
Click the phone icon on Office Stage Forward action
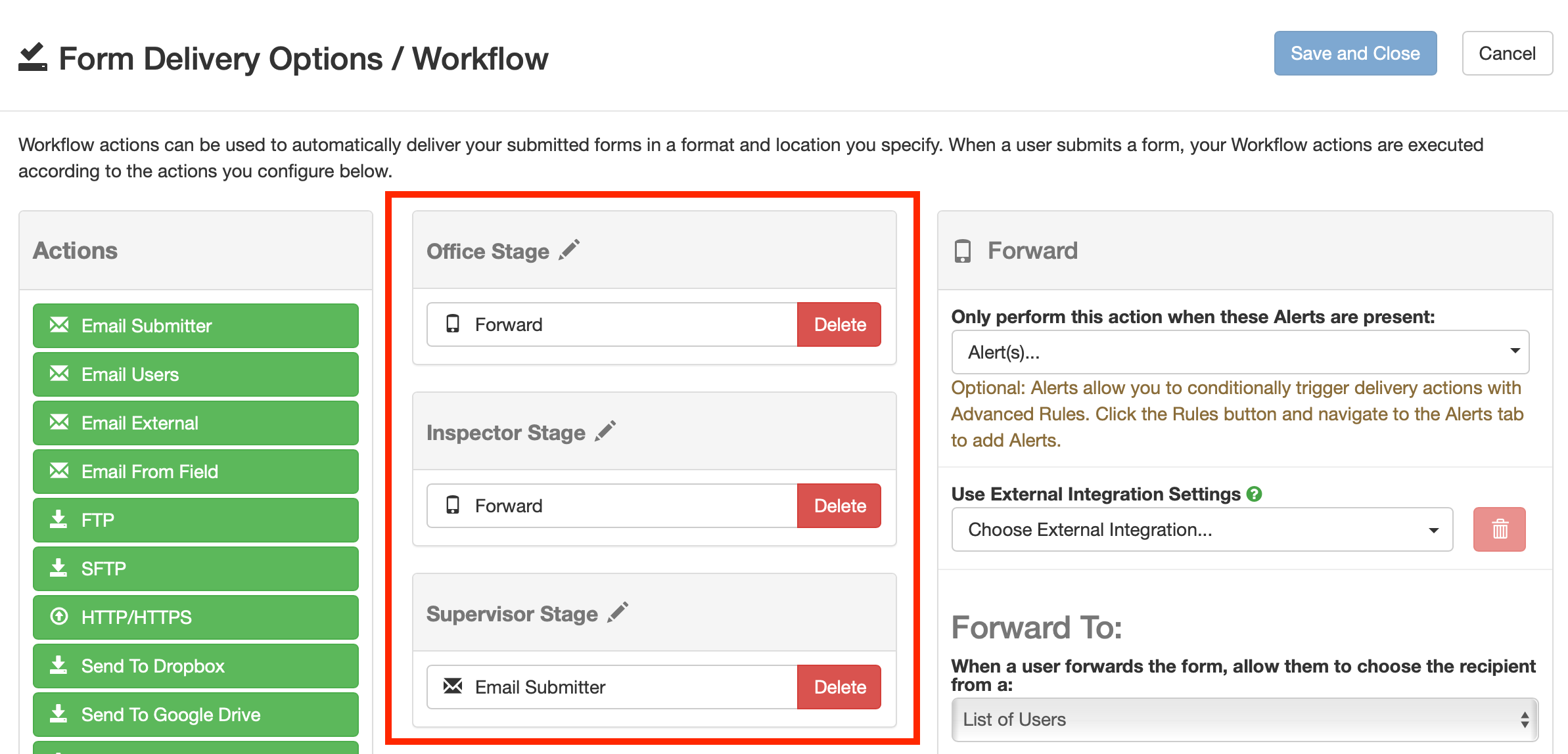click(453, 324)
